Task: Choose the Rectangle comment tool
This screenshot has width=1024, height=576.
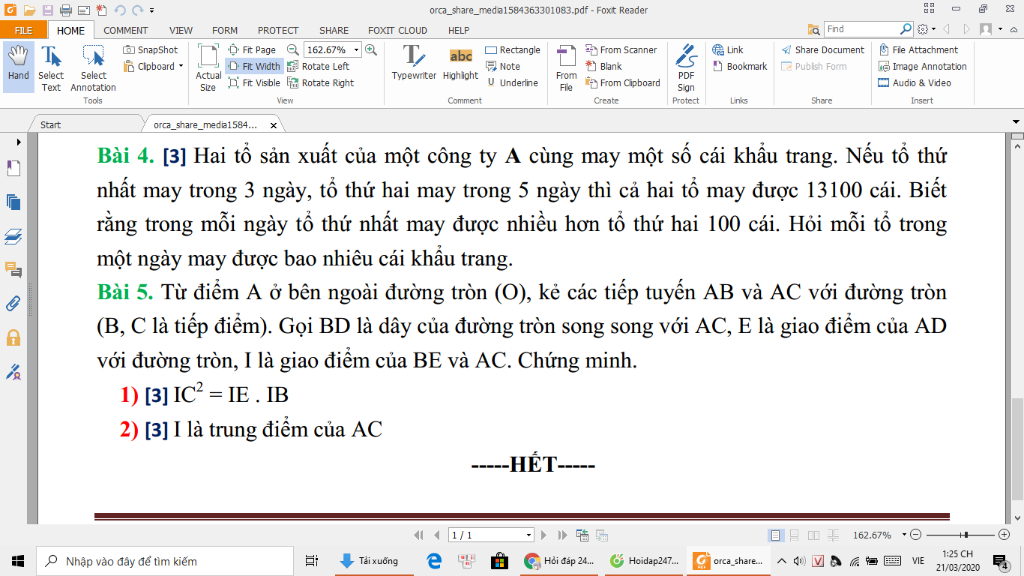Action: (513, 50)
